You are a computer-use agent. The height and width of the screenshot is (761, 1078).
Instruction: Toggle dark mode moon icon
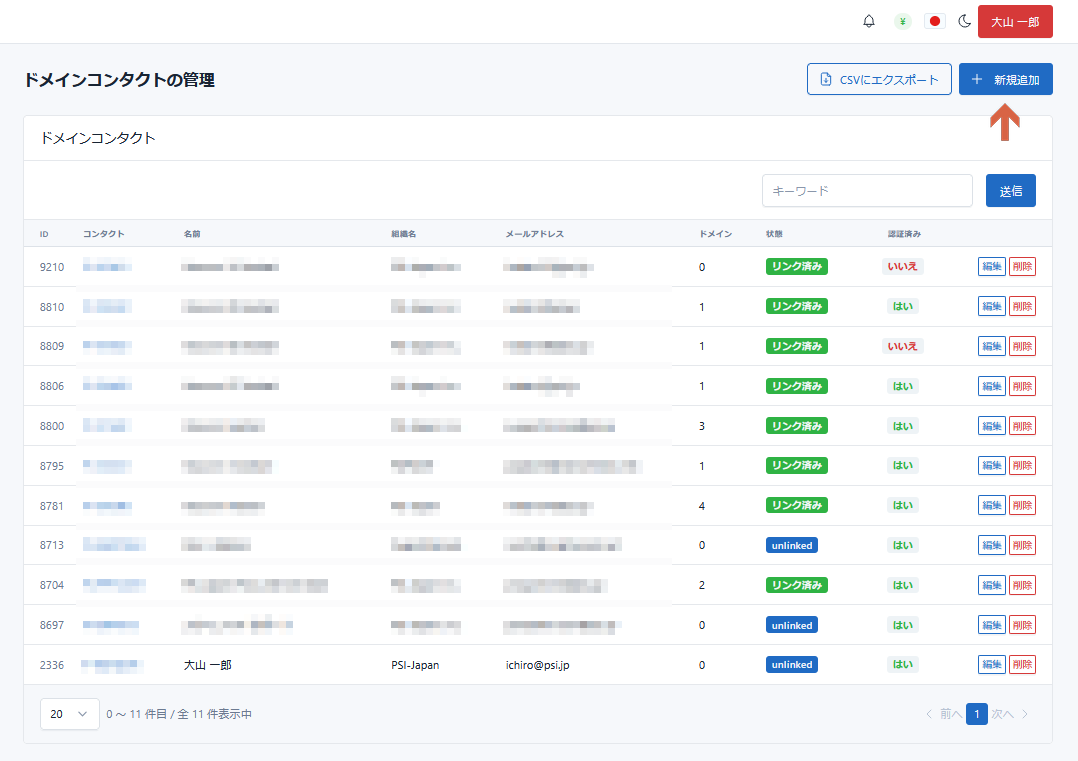[965, 21]
